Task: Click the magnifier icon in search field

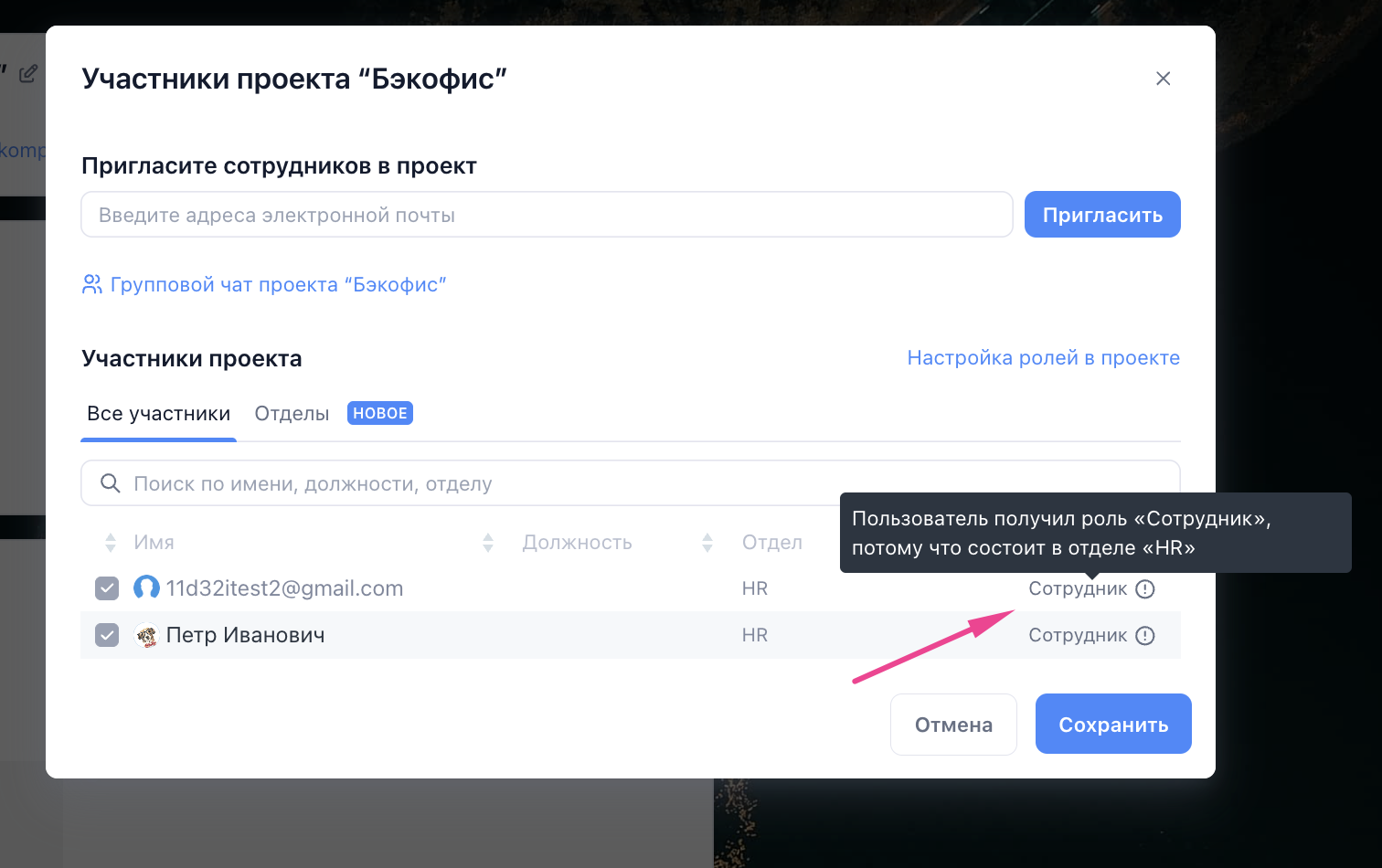Action: (111, 483)
